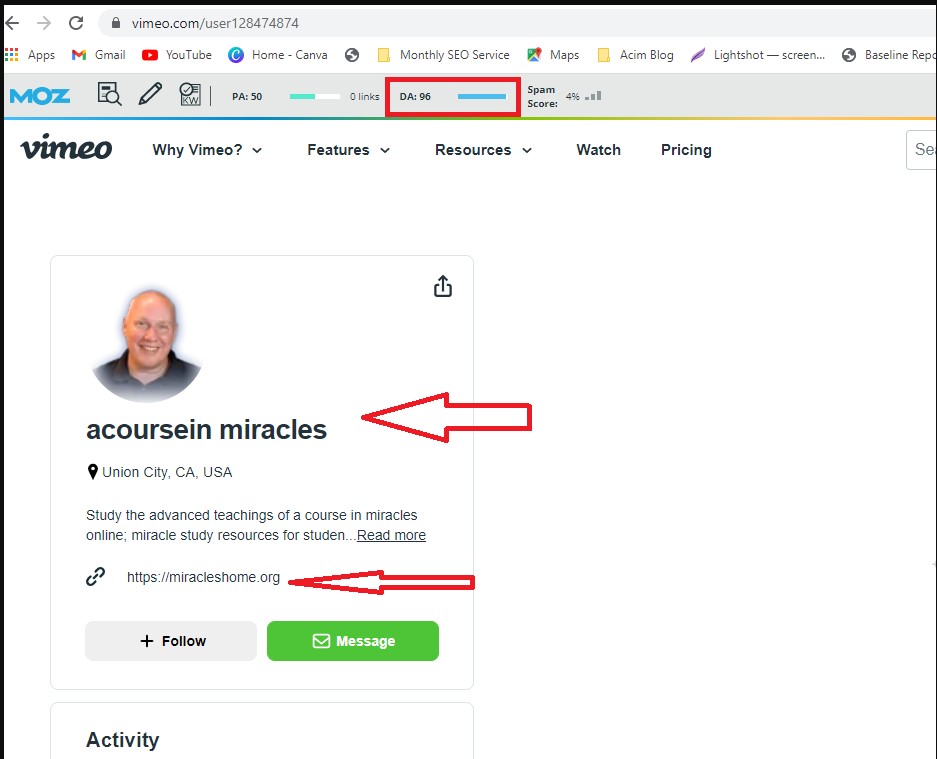Open the https://miracleshome.org link
The height and width of the screenshot is (759, 937).
click(x=203, y=577)
